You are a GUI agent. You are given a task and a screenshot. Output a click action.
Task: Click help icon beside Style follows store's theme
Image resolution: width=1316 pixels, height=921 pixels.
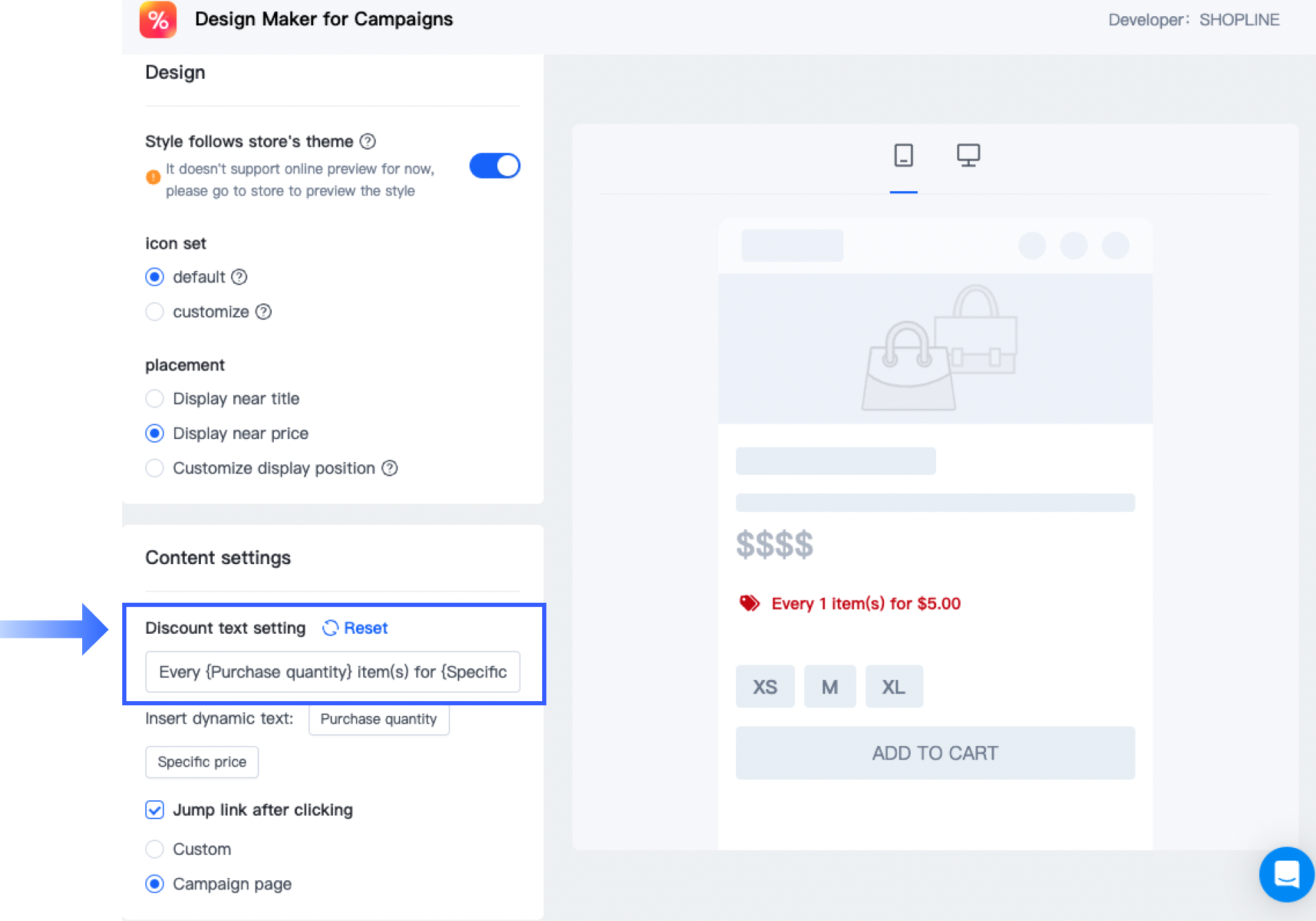pyautogui.click(x=368, y=141)
